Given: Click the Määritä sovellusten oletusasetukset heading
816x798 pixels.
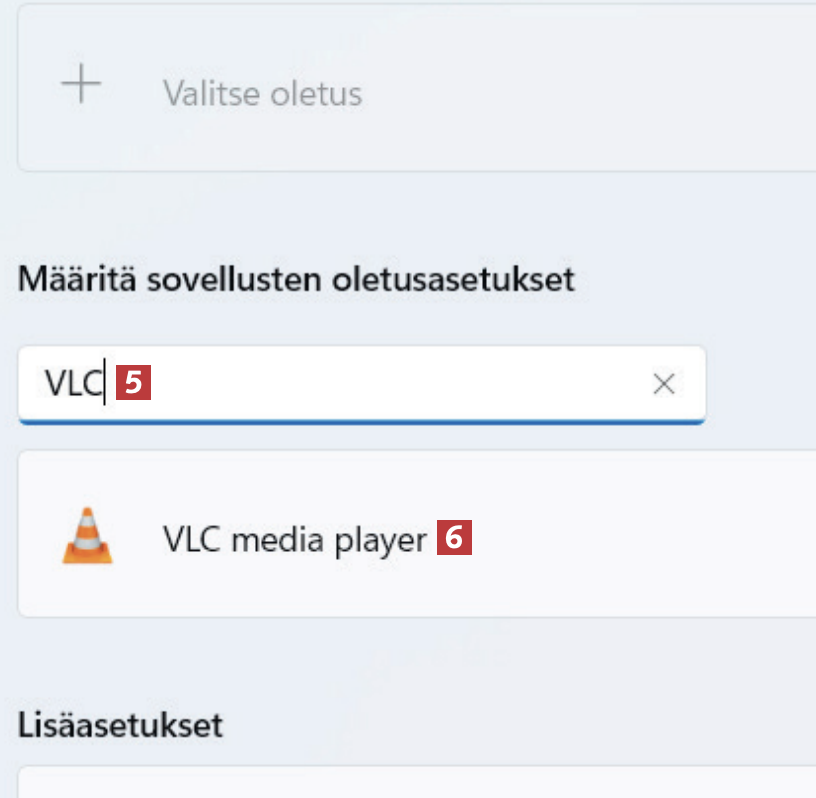Looking at the screenshot, I should tap(296, 279).
